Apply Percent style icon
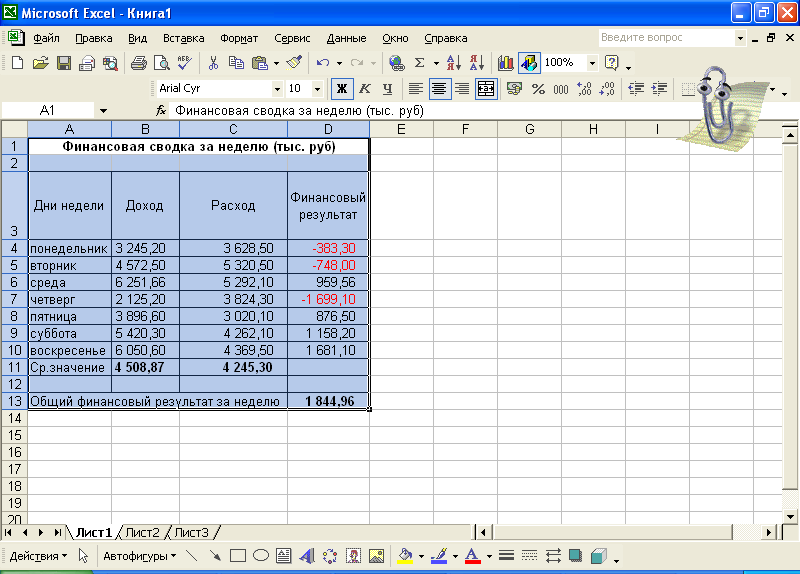 click(538, 89)
